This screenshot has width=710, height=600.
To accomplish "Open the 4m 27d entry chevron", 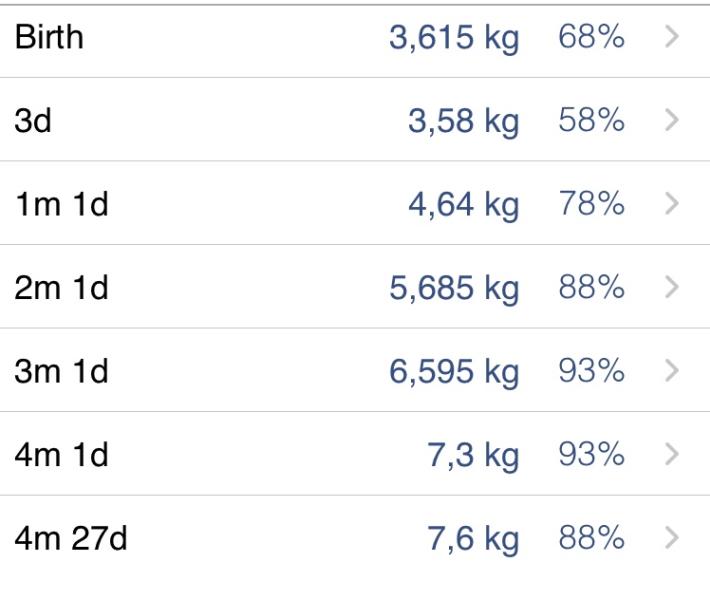I will point(672,538).
